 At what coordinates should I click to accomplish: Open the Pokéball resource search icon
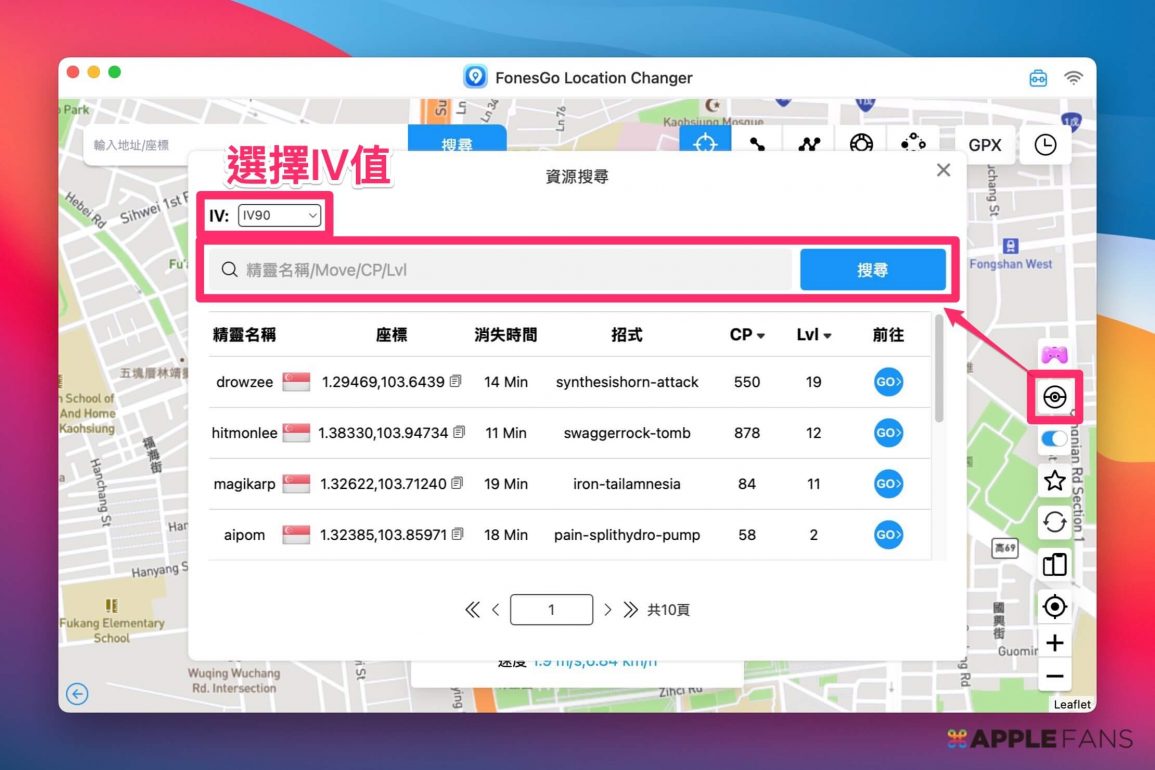tap(1054, 397)
